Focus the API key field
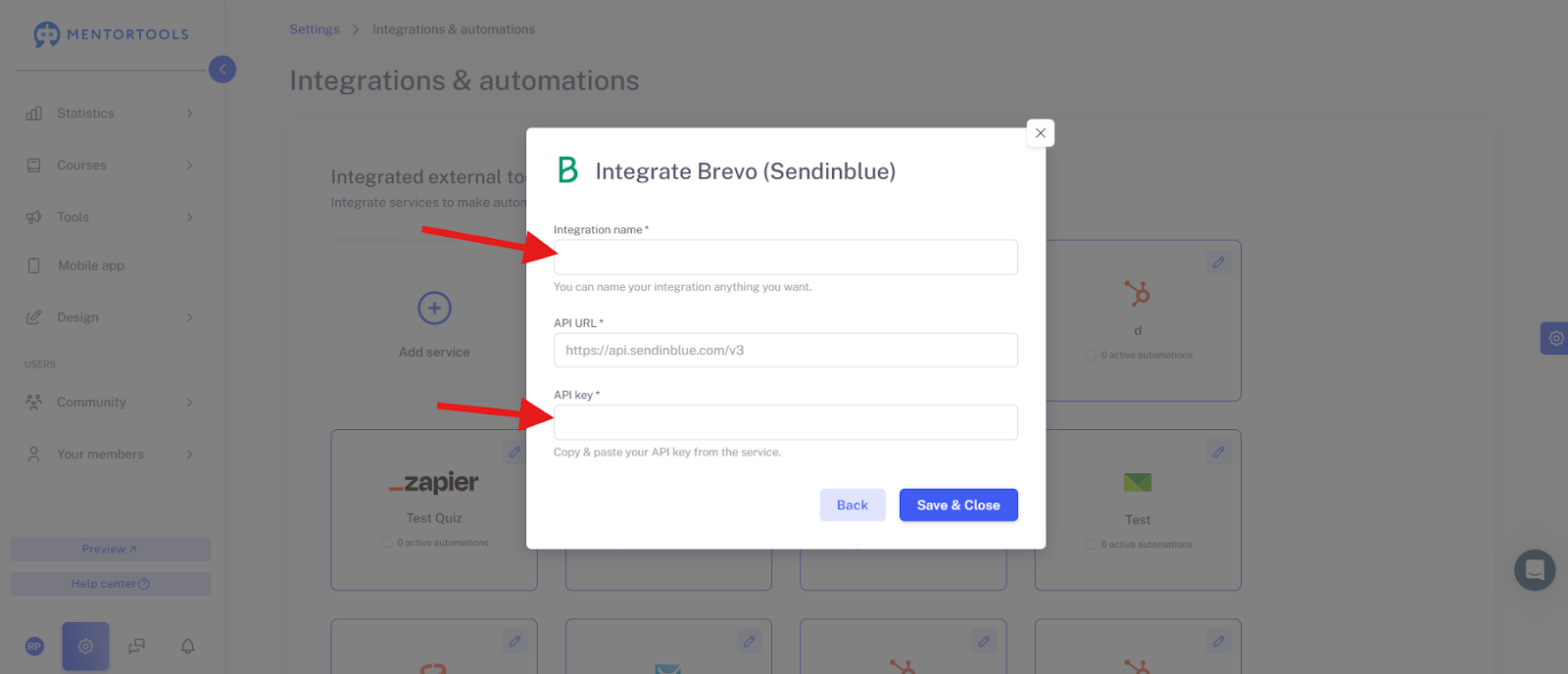Screen dimensions: 1568x674 click(x=786, y=422)
